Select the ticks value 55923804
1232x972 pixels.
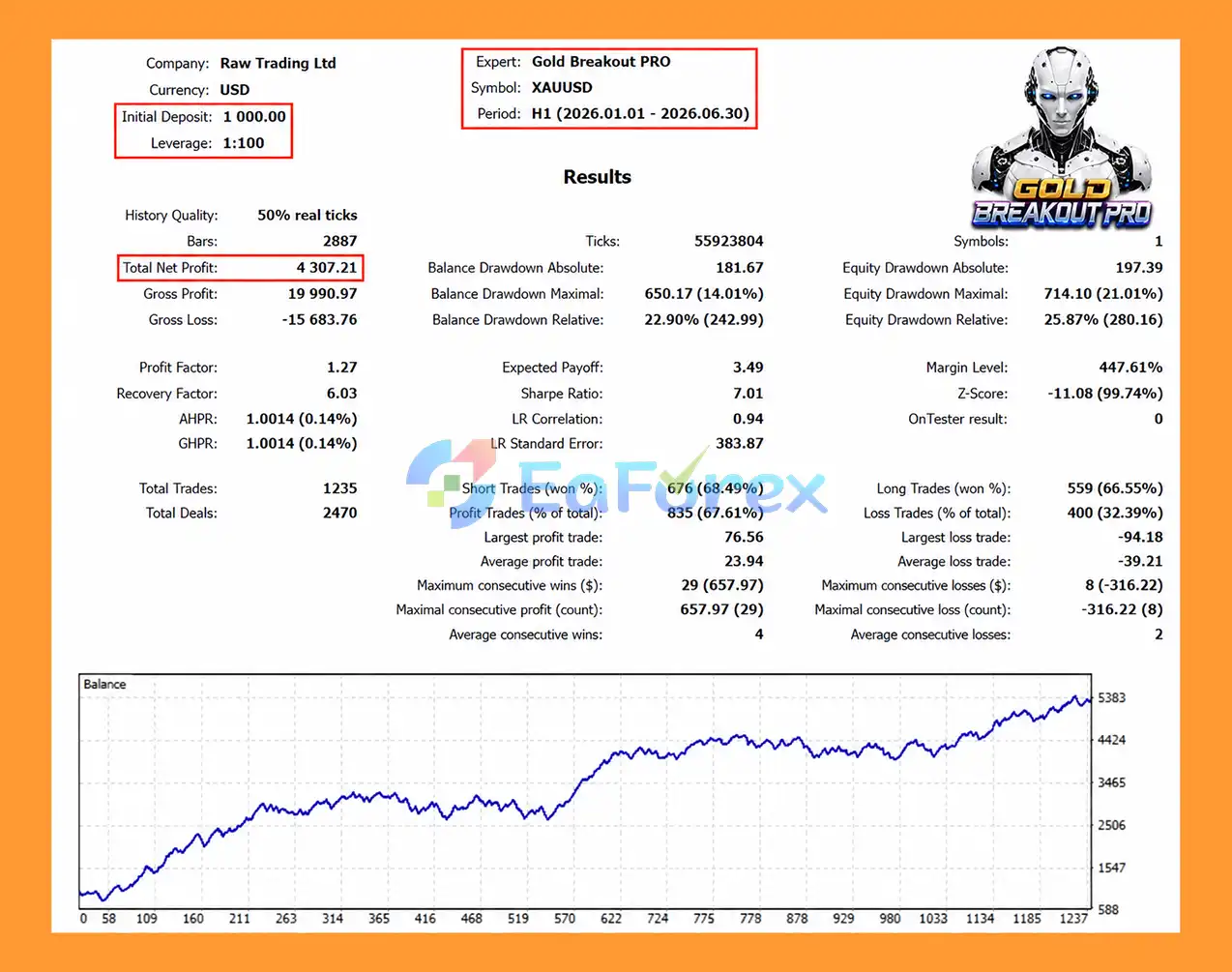tap(729, 241)
